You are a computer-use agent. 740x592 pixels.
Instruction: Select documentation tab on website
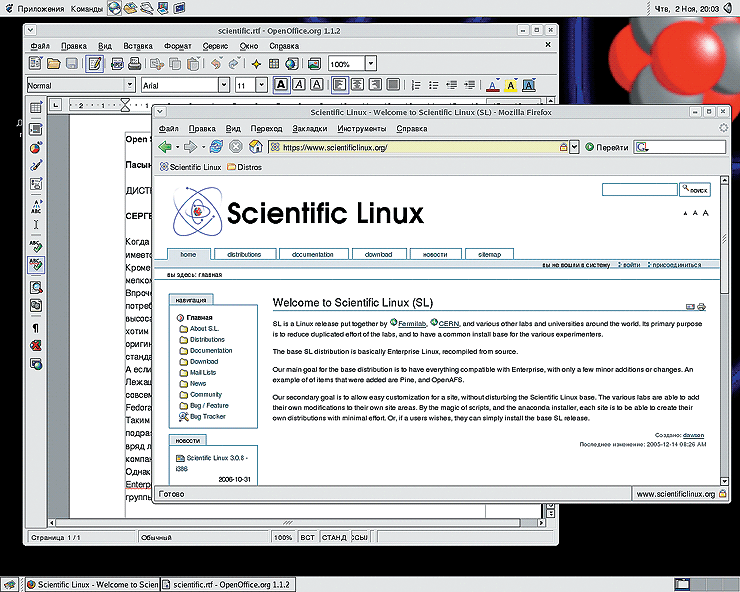[313, 254]
